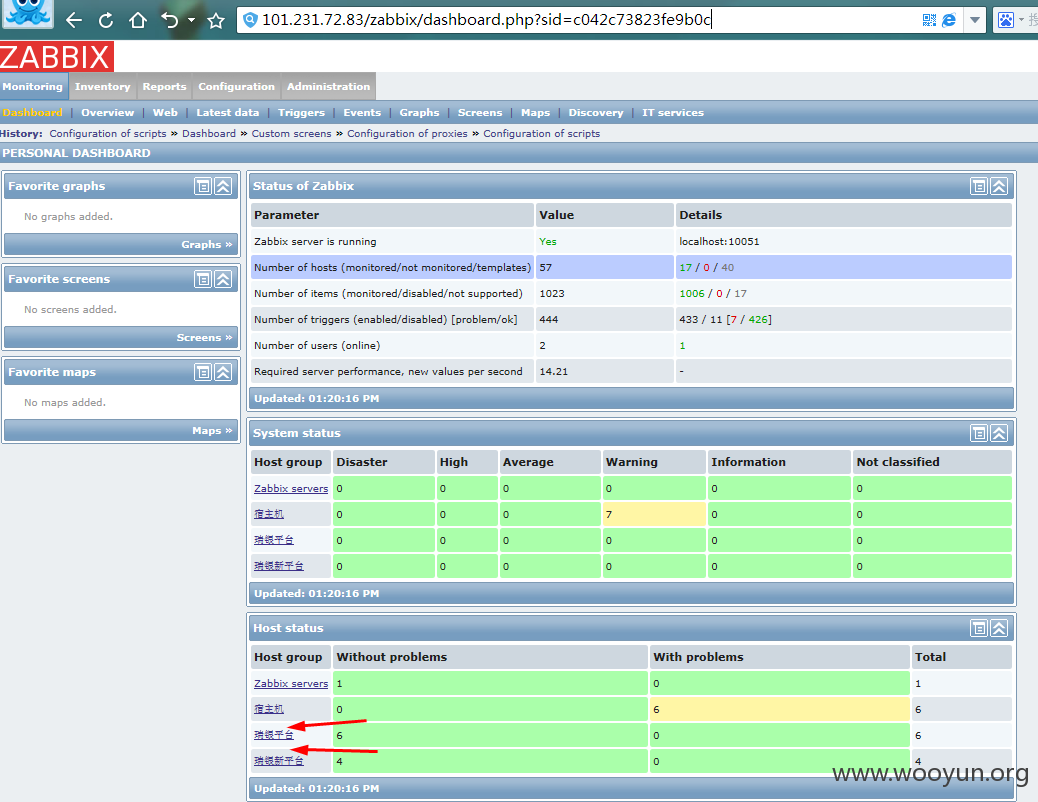Switch to the Monitoring tab
Image resolution: width=1038 pixels, height=802 pixels.
point(32,87)
